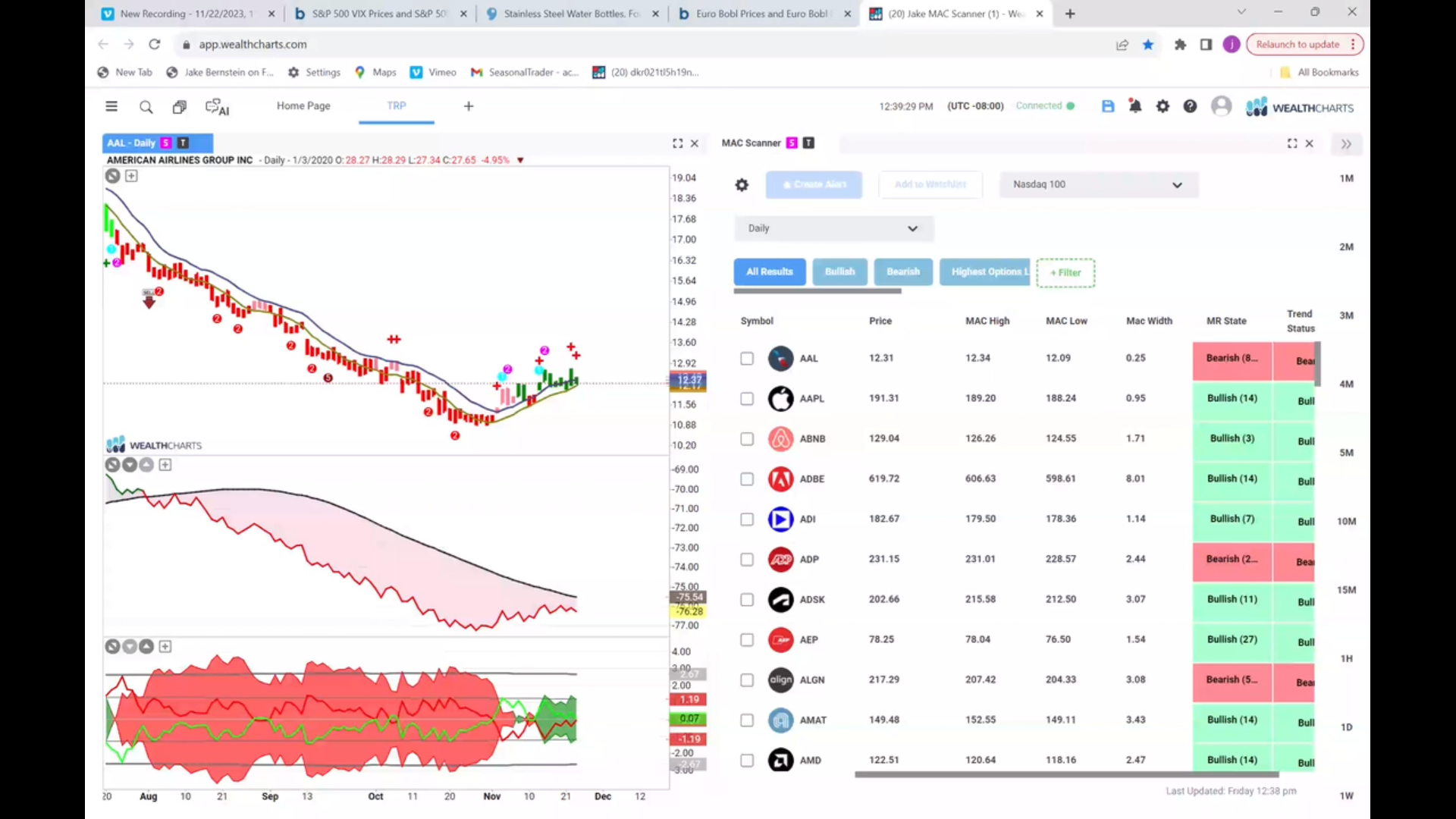Collapse the right sidebar with double chevron

click(1346, 144)
